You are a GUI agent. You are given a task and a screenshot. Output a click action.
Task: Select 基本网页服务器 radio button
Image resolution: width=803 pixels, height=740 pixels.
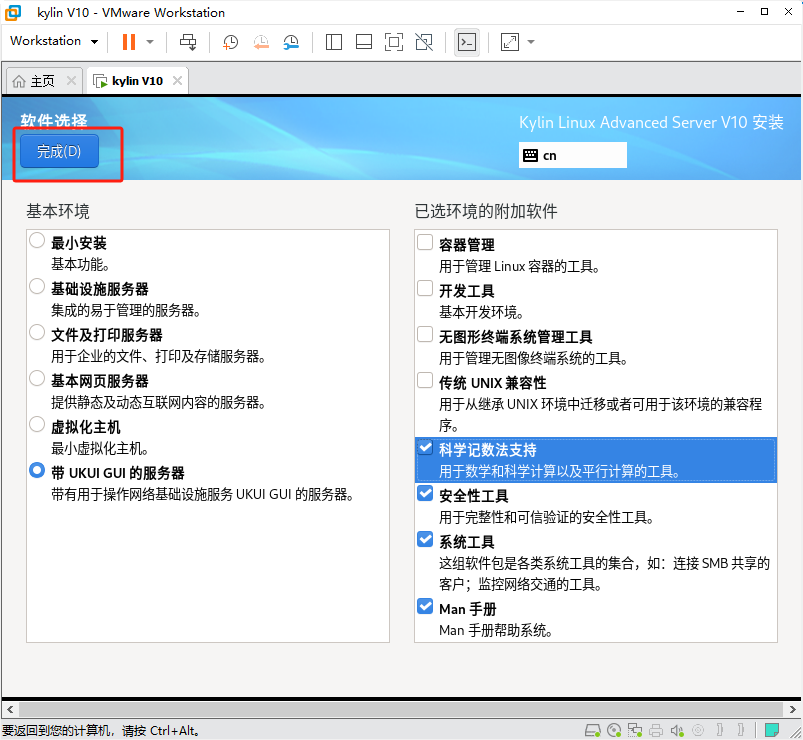point(37,378)
